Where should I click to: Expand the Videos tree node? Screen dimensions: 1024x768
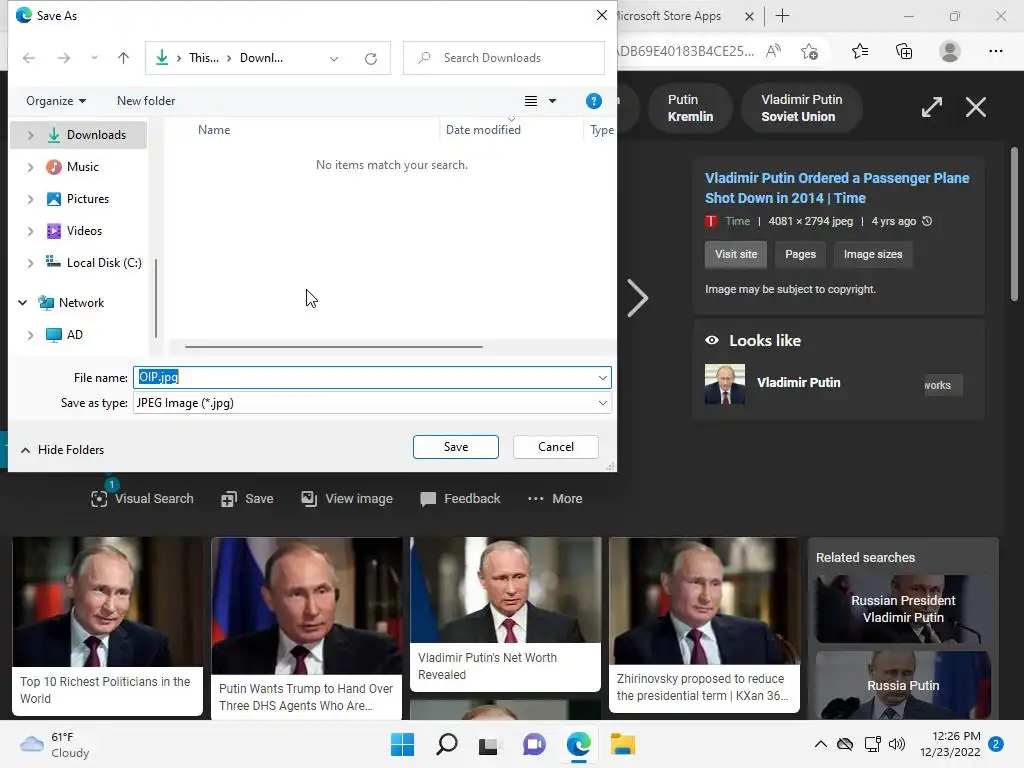[30, 231]
